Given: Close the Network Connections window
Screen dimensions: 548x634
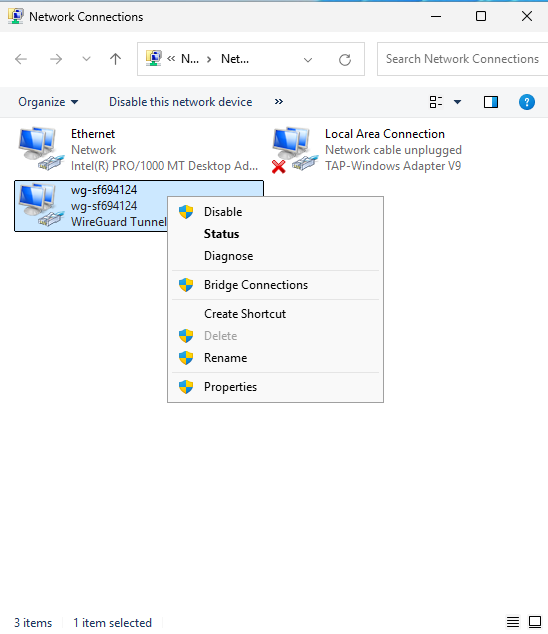Looking at the screenshot, I should point(527,17).
